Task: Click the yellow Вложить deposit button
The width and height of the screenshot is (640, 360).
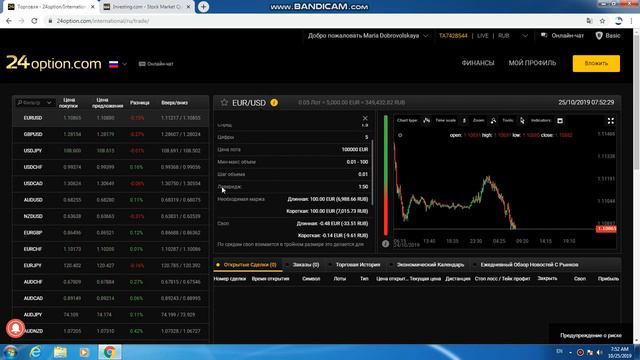Action: 596,63
